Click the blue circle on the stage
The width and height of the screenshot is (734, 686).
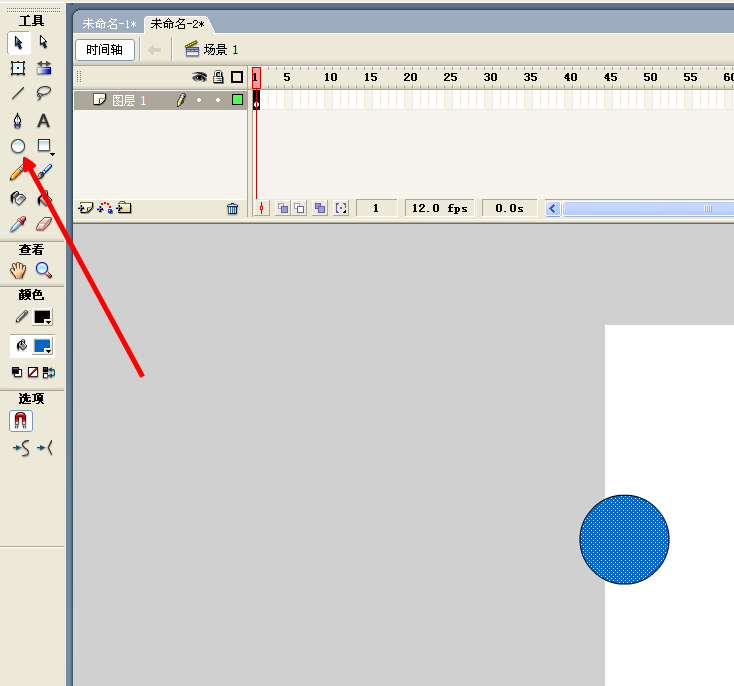624,539
